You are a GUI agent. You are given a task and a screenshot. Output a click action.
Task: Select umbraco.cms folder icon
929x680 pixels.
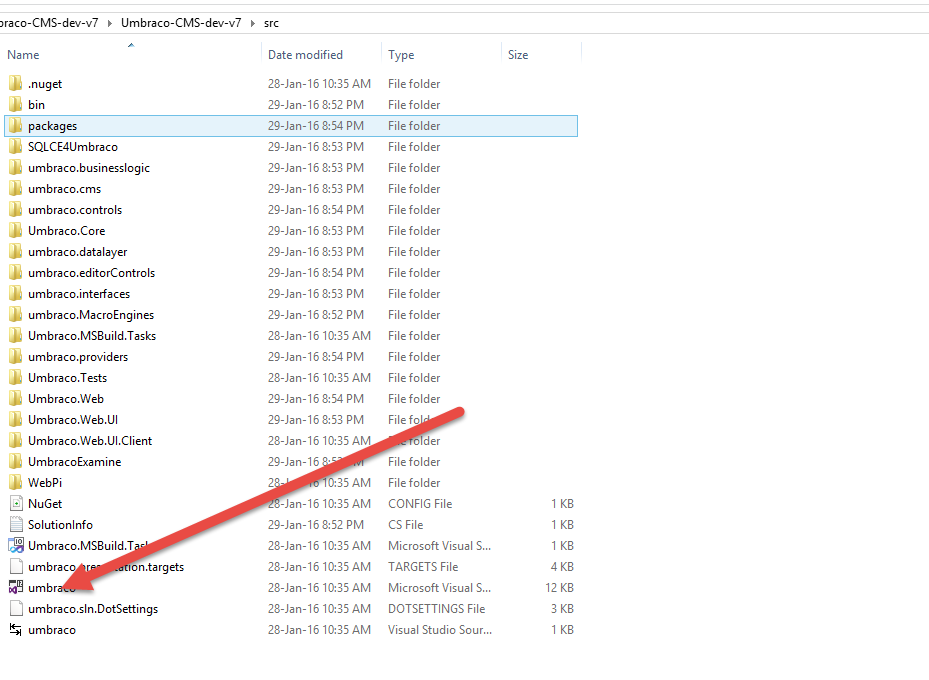pos(16,189)
